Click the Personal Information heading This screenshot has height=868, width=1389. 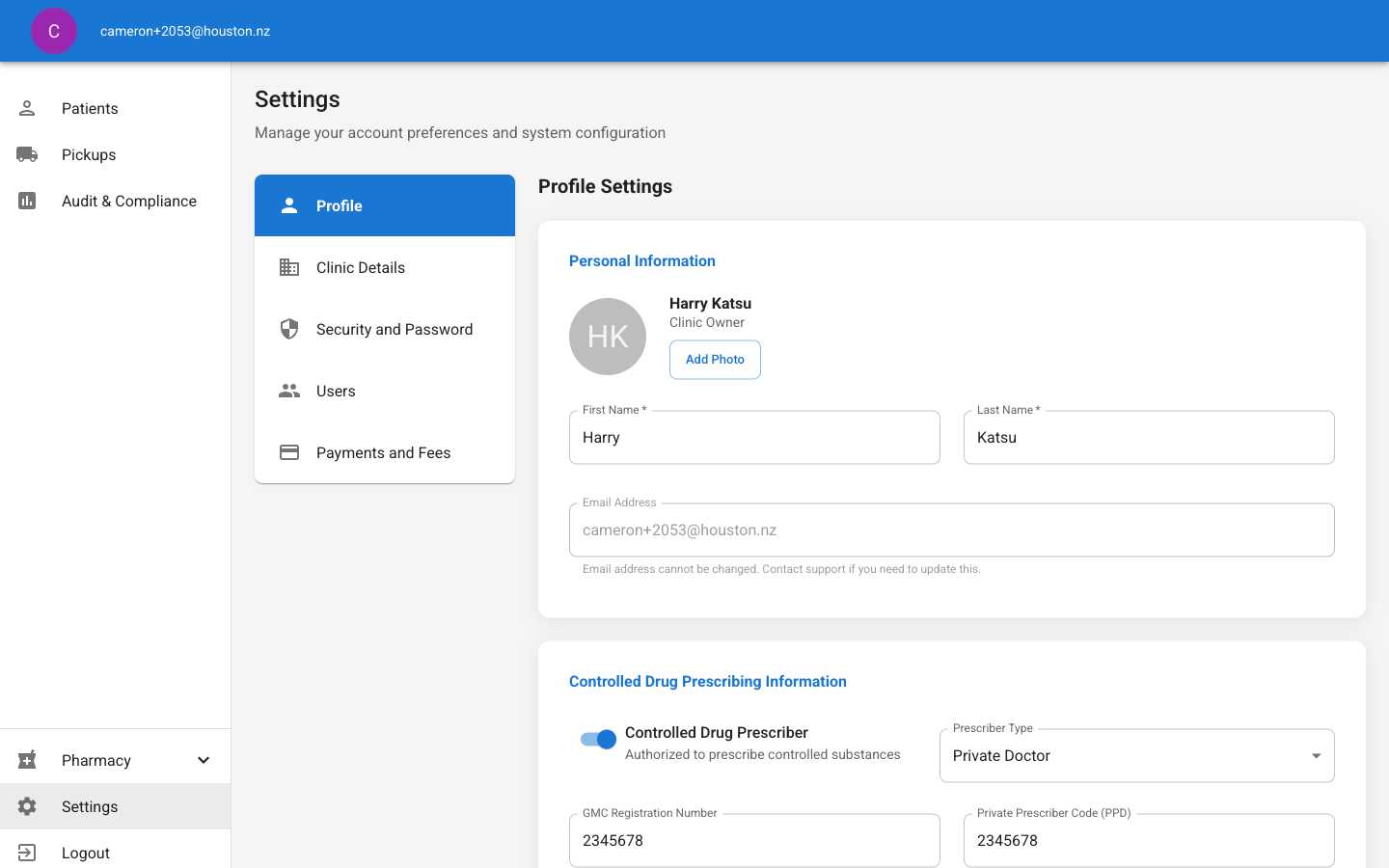(x=642, y=260)
